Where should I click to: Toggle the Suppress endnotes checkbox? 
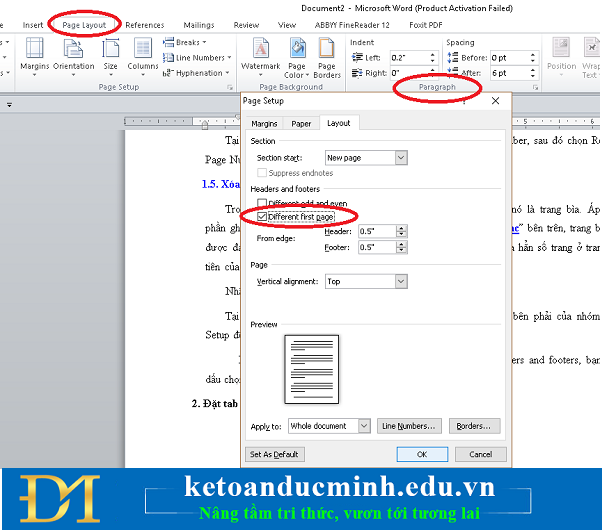click(262, 173)
